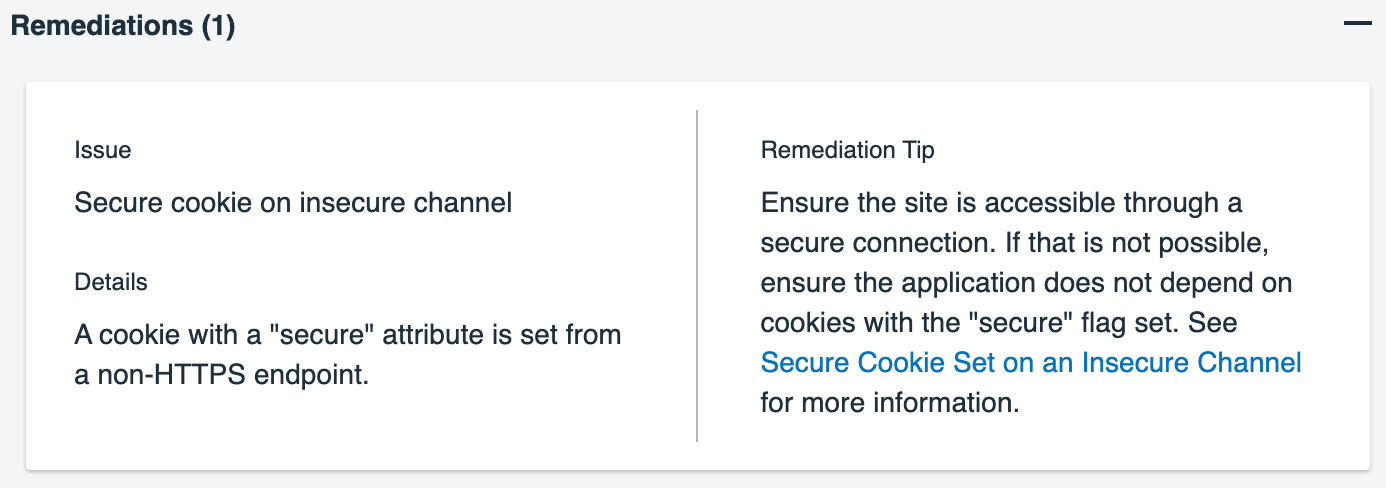Click the "ensure the application does not depend" line
Screen dimensions: 1386x488
coord(1026,283)
